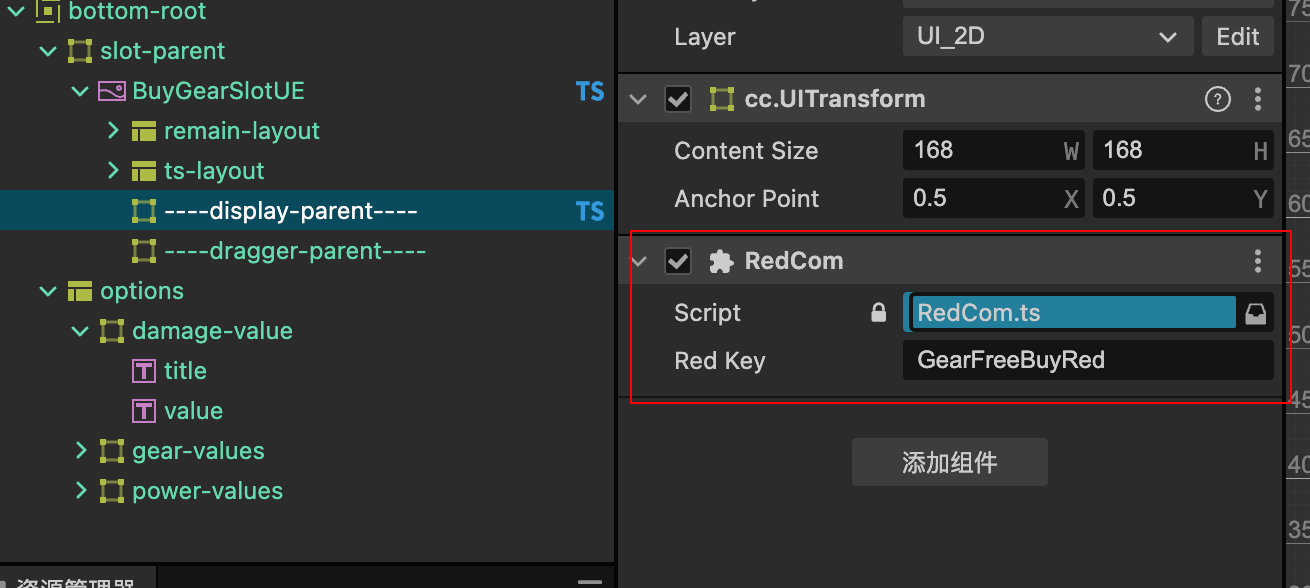This screenshot has width=1310, height=588.
Task: Open the Layer UI_2D dropdown
Action: point(1047,37)
